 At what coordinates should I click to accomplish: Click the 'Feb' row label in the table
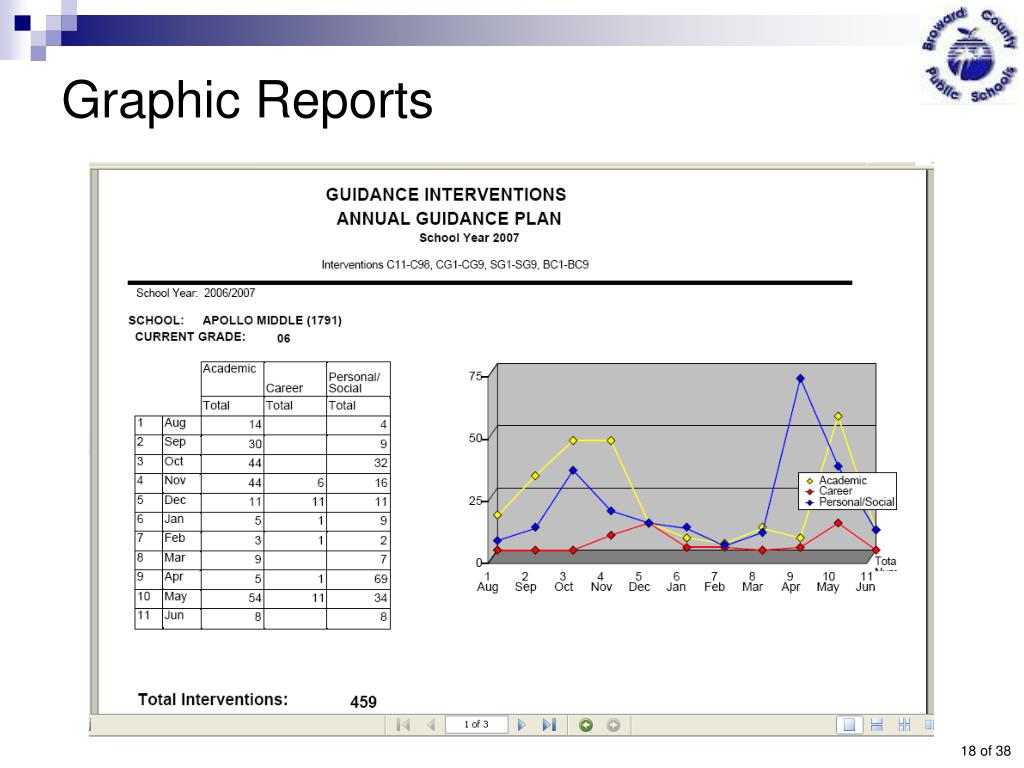click(174, 537)
